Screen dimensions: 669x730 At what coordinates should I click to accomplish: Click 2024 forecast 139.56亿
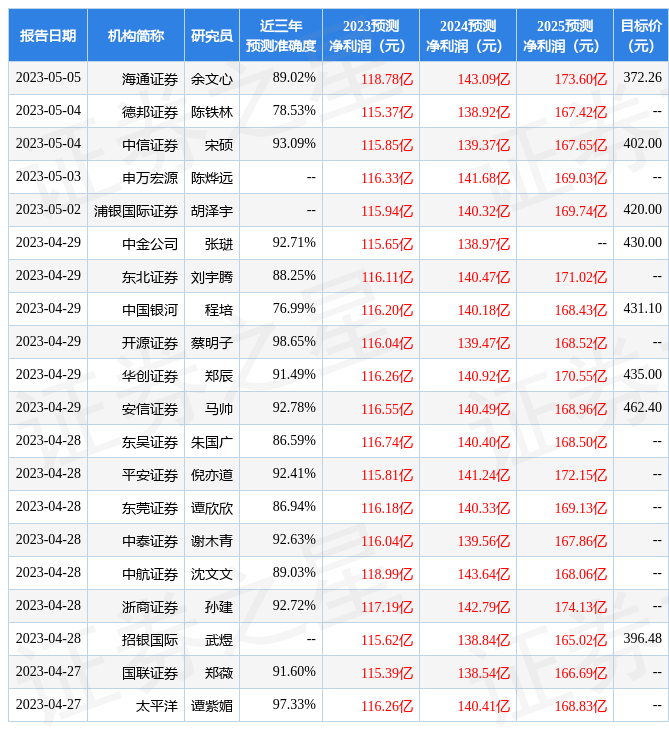tap(484, 541)
